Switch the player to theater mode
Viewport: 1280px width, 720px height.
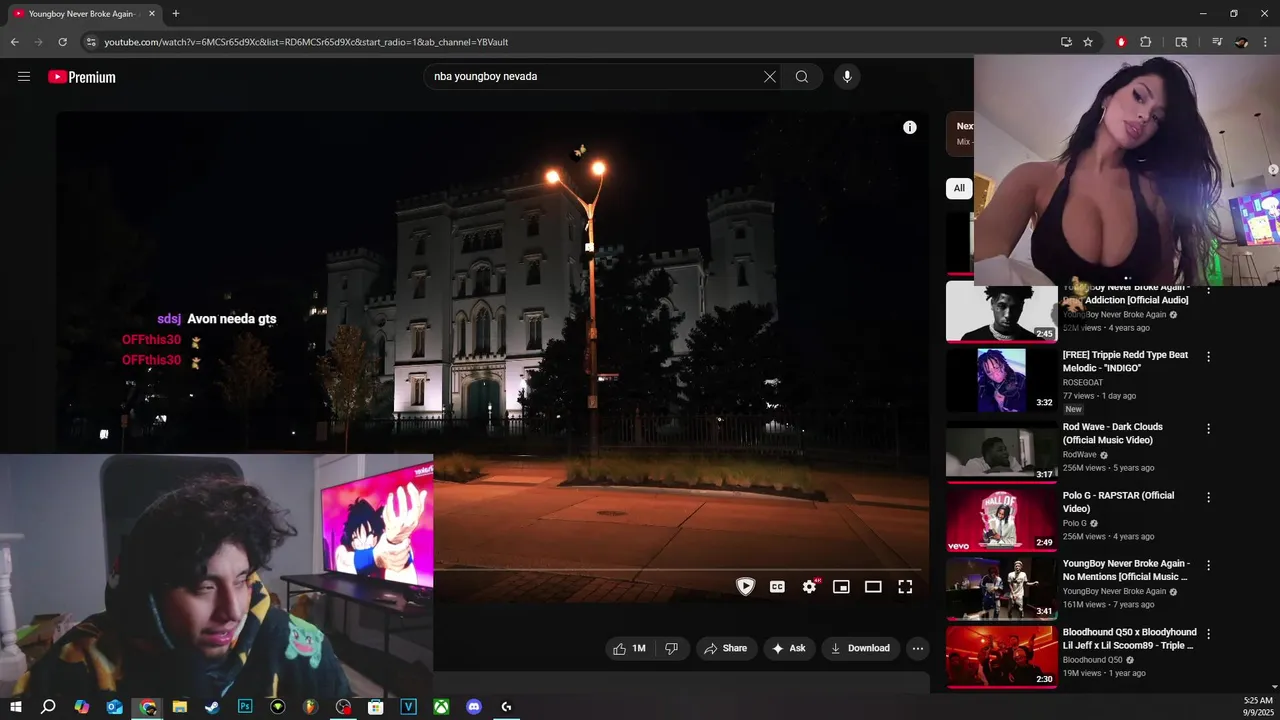click(873, 587)
